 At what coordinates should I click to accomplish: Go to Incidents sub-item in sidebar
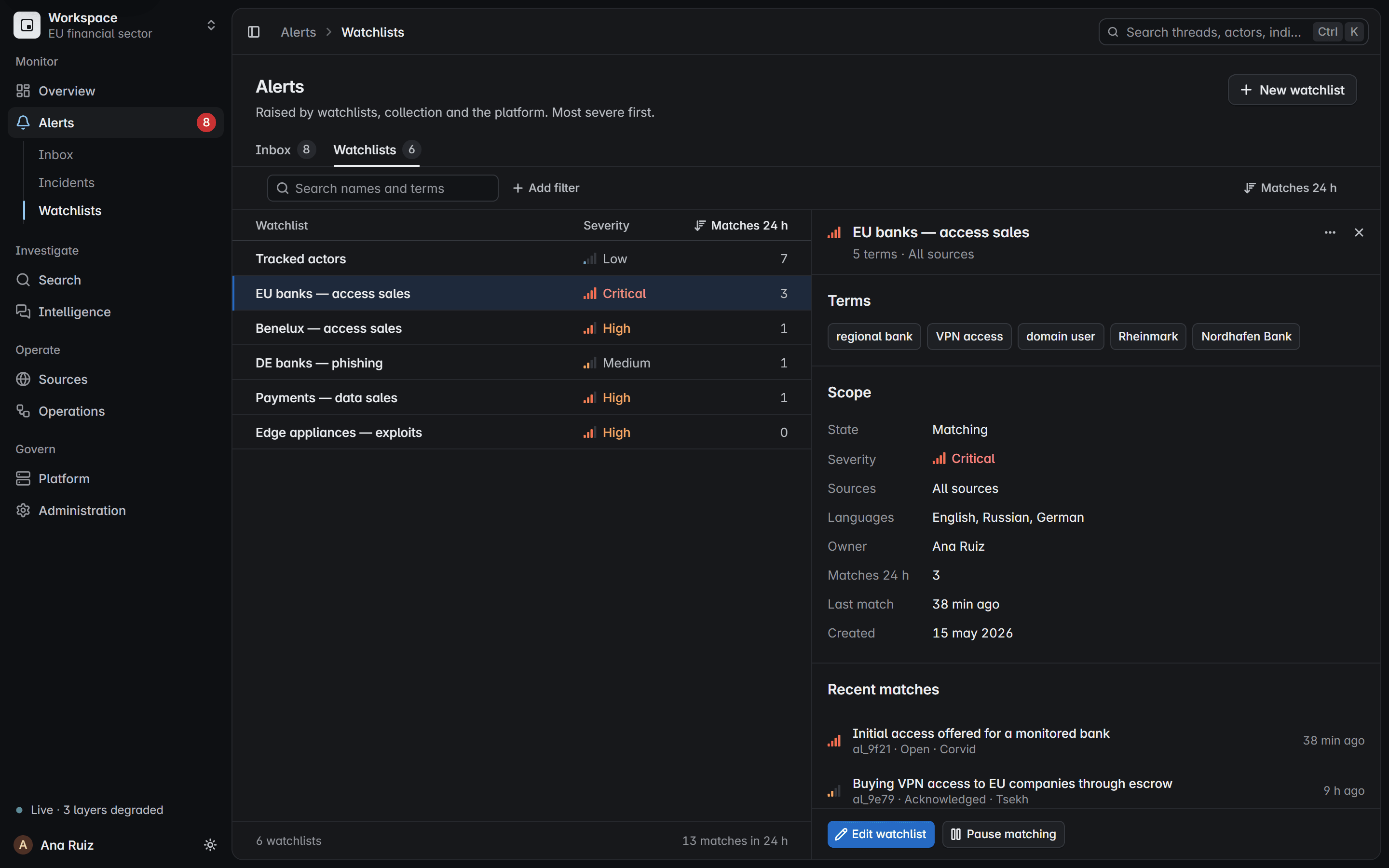67,183
